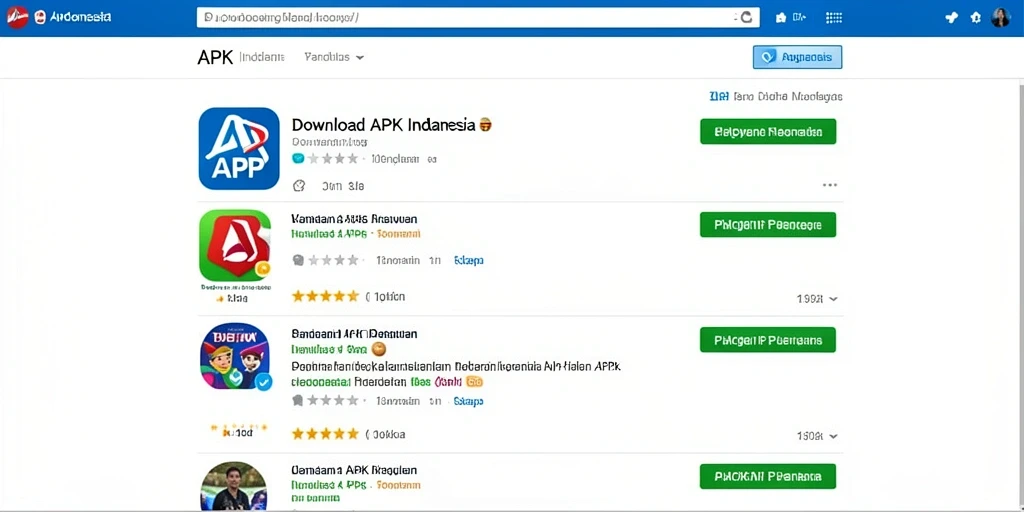Screen dimensions: 1024x512
Task: Click the grey star row in the third listing
Action: tap(333, 400)
